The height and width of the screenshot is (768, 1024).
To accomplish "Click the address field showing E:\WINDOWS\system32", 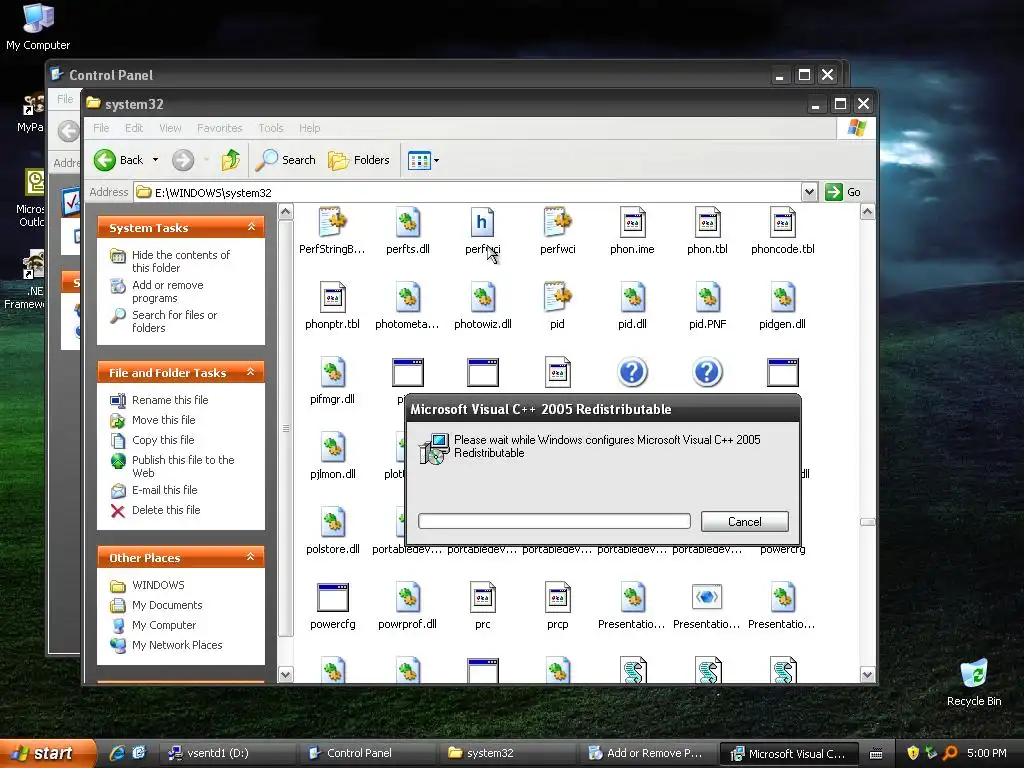I will [468, 192].
